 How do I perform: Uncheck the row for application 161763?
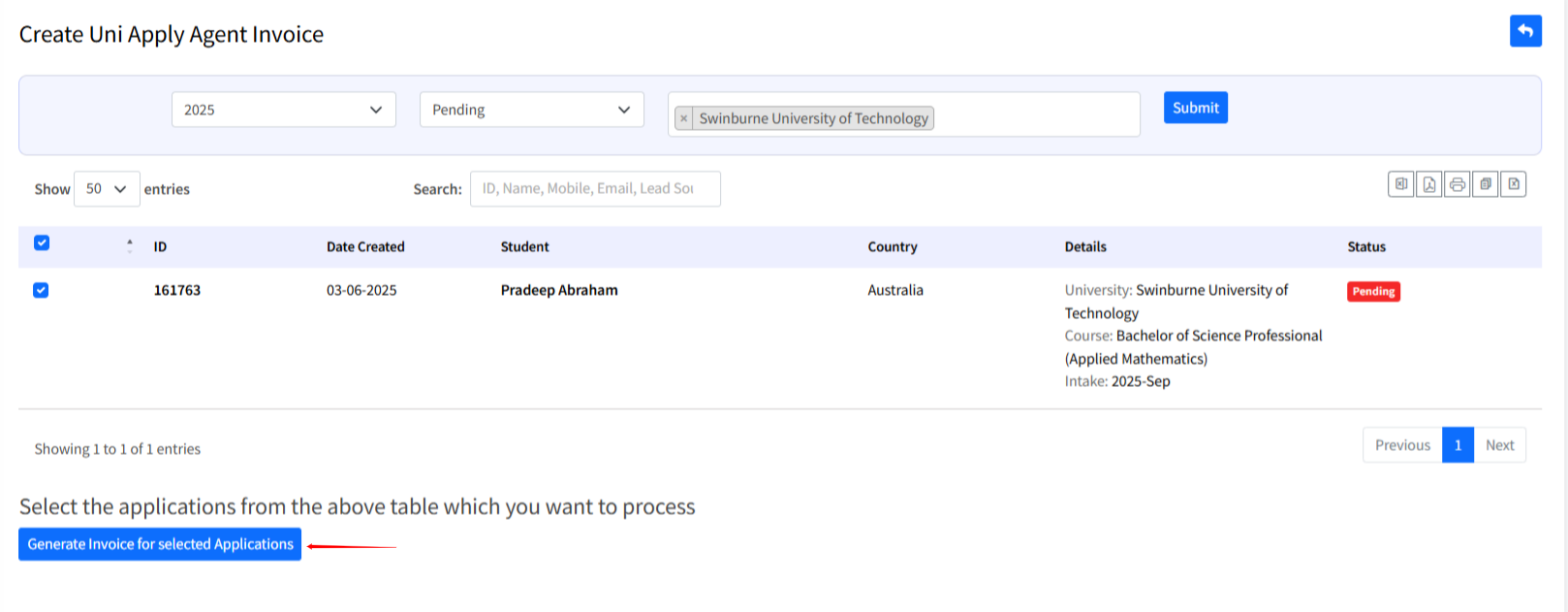[41, 290]
